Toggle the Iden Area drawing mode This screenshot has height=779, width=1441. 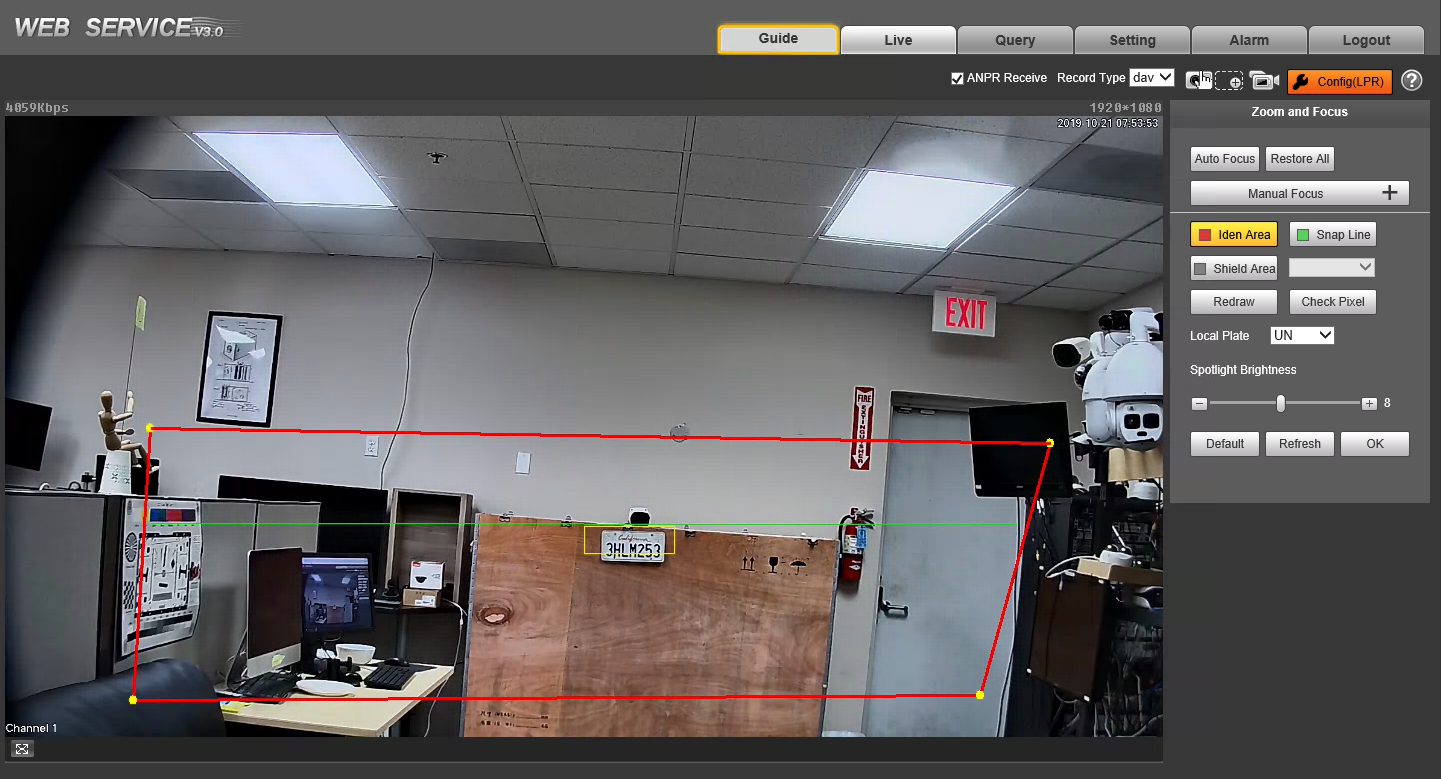(x=1234, y=235)
